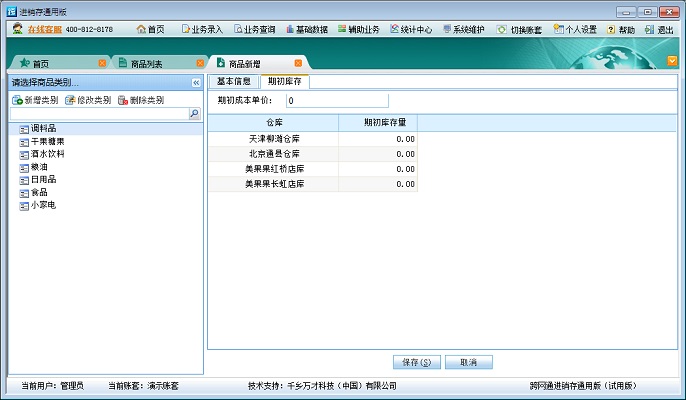Click the search magnifier in category panel
Screen dimensions: 686x400
coord(194,114)
